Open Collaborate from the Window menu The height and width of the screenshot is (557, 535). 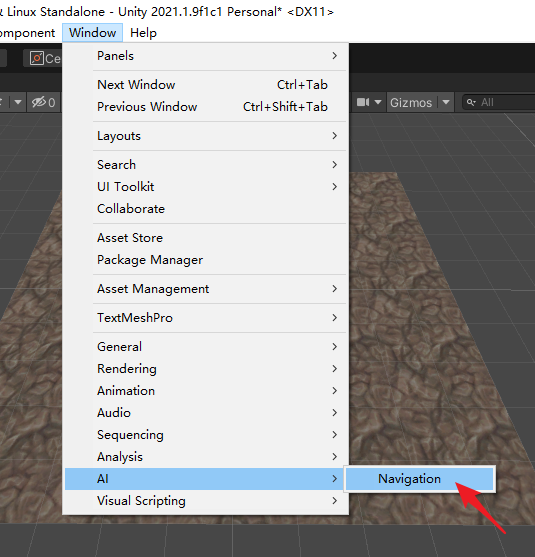[205, 209]
